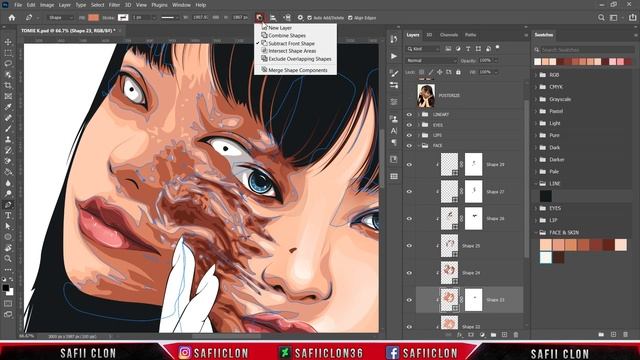The height and width of the screenshot is (360, 640).
Task: Click the Search Swatches field
Action: click(588, 50)
